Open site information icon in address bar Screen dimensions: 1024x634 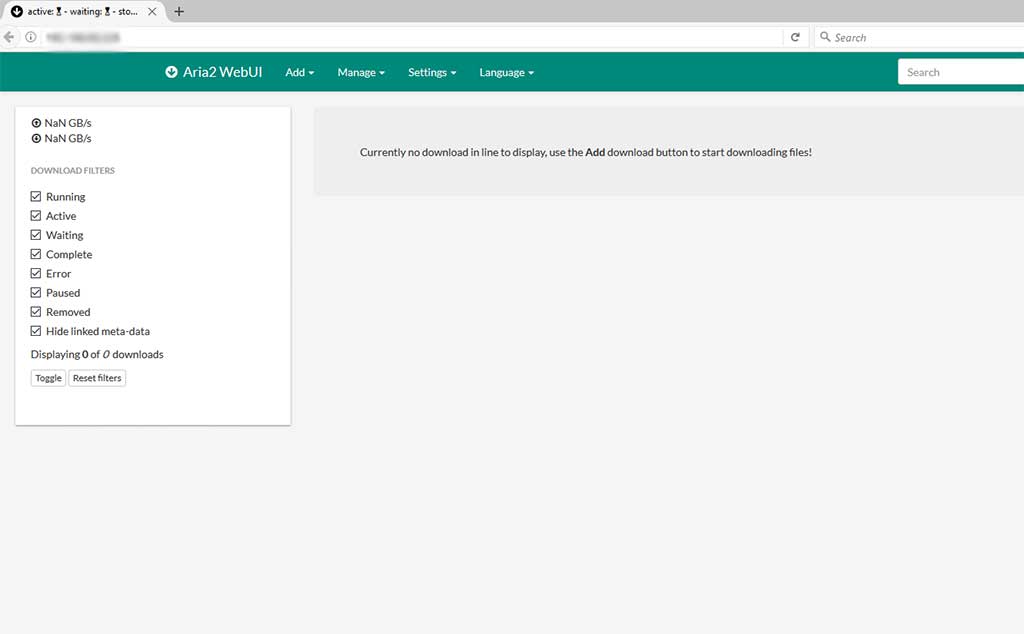click(x=31, y=37)
